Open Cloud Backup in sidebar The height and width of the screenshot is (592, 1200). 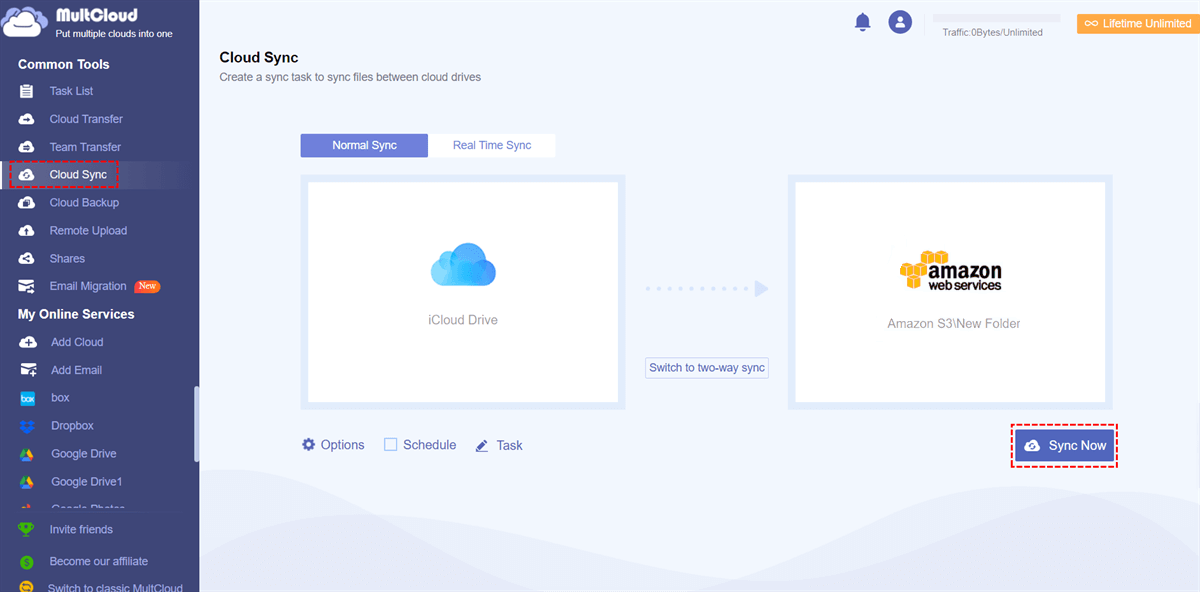coord(84,203)
